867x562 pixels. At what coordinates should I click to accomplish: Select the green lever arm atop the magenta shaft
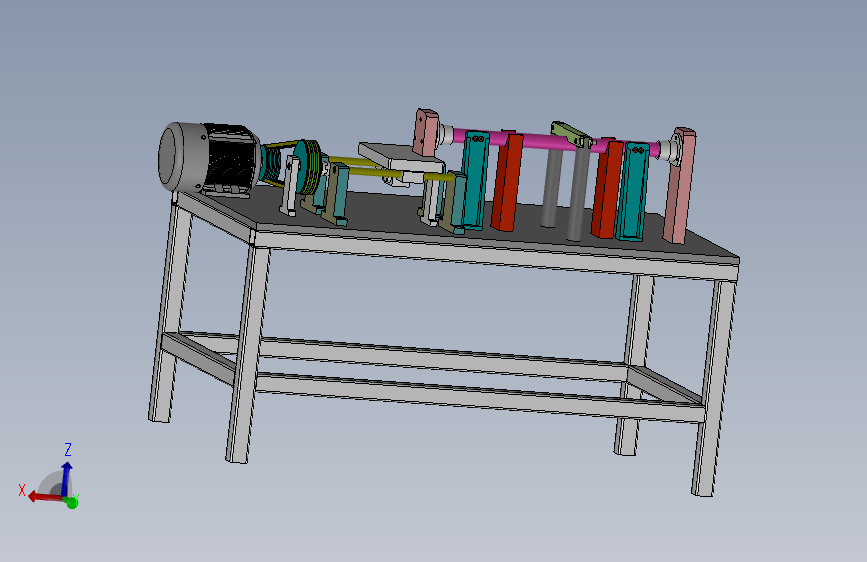point(571,134)
